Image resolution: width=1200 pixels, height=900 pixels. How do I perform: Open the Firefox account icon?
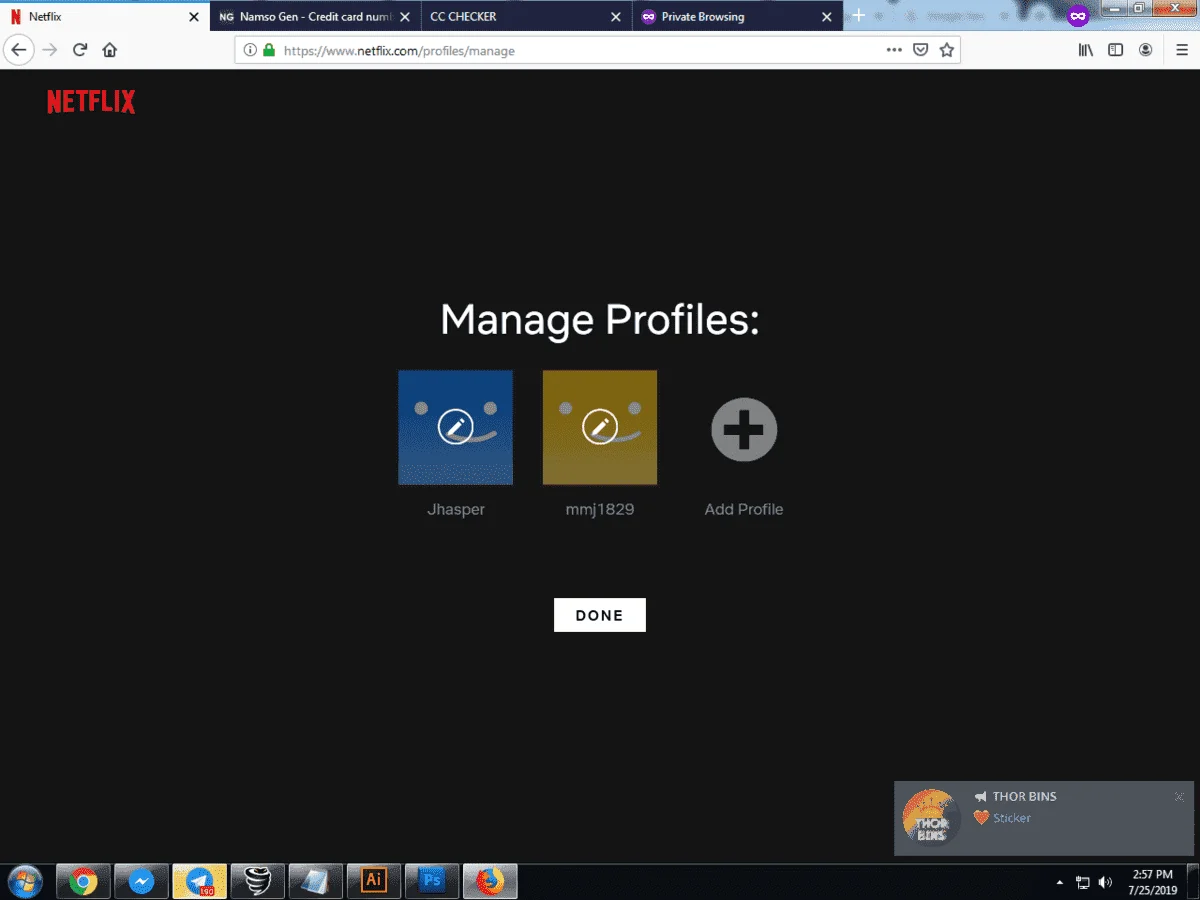[1146, 50]
